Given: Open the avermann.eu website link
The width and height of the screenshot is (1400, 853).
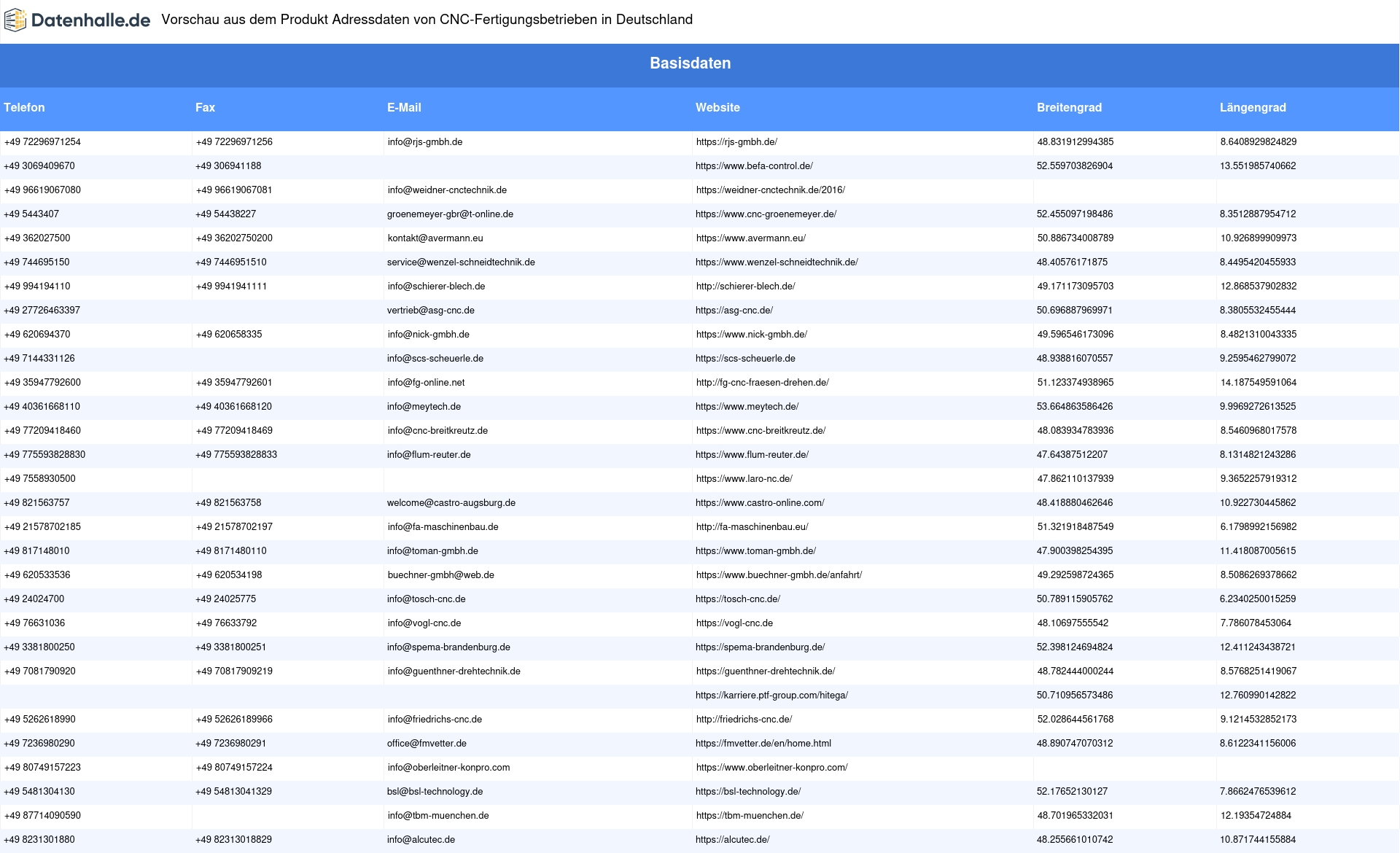Looking at the screenshot, I should (750, 238).
